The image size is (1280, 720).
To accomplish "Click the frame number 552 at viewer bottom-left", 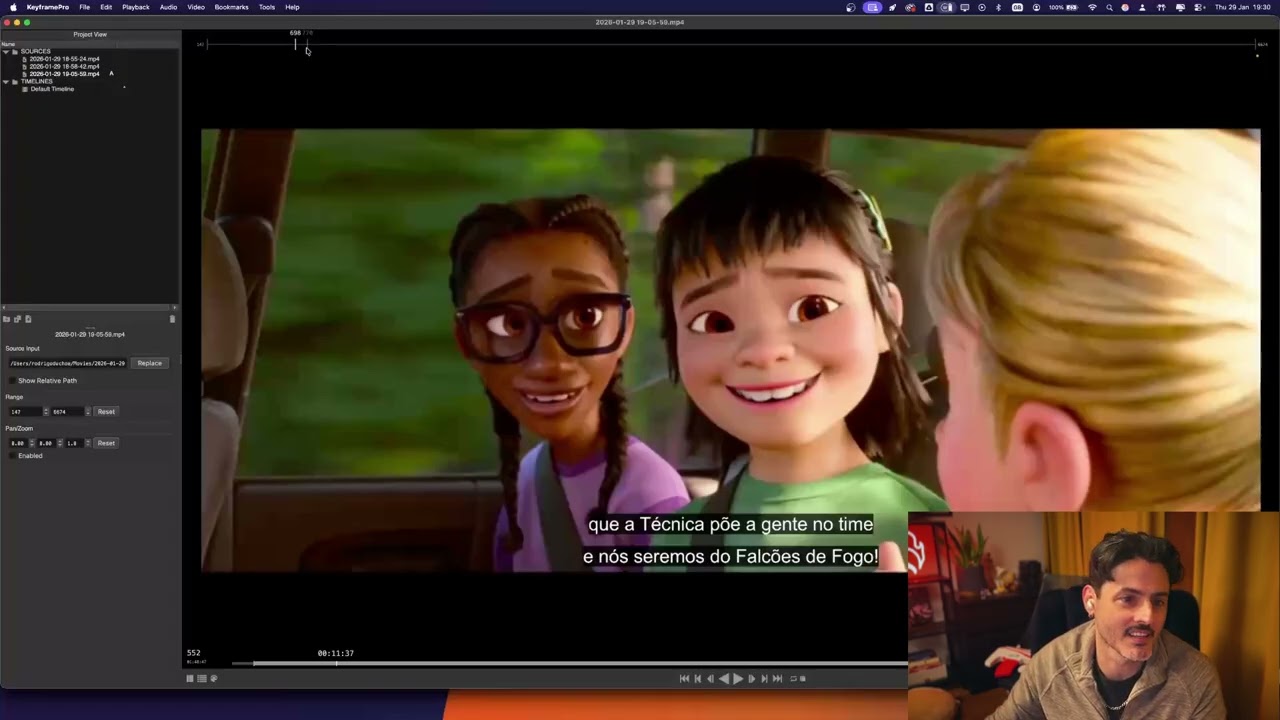I will (x=193, y=653).
